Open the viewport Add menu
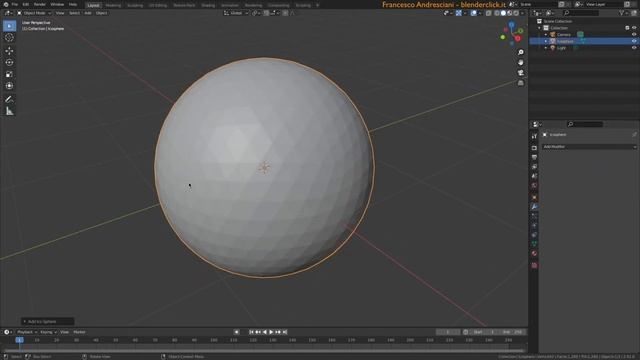The height and width of the screenshot is (360, 640). point(88,13)
